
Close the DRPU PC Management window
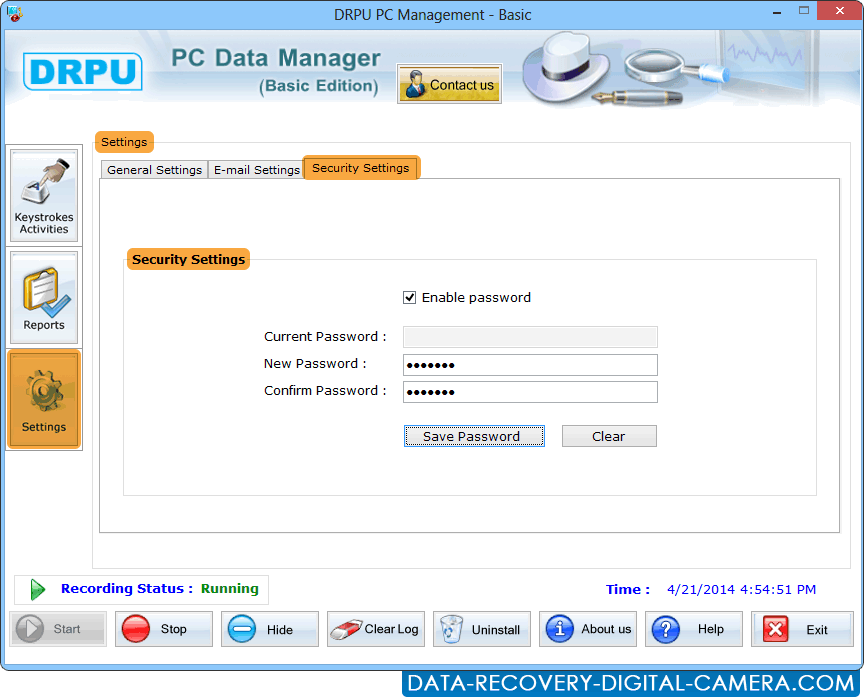839,11
